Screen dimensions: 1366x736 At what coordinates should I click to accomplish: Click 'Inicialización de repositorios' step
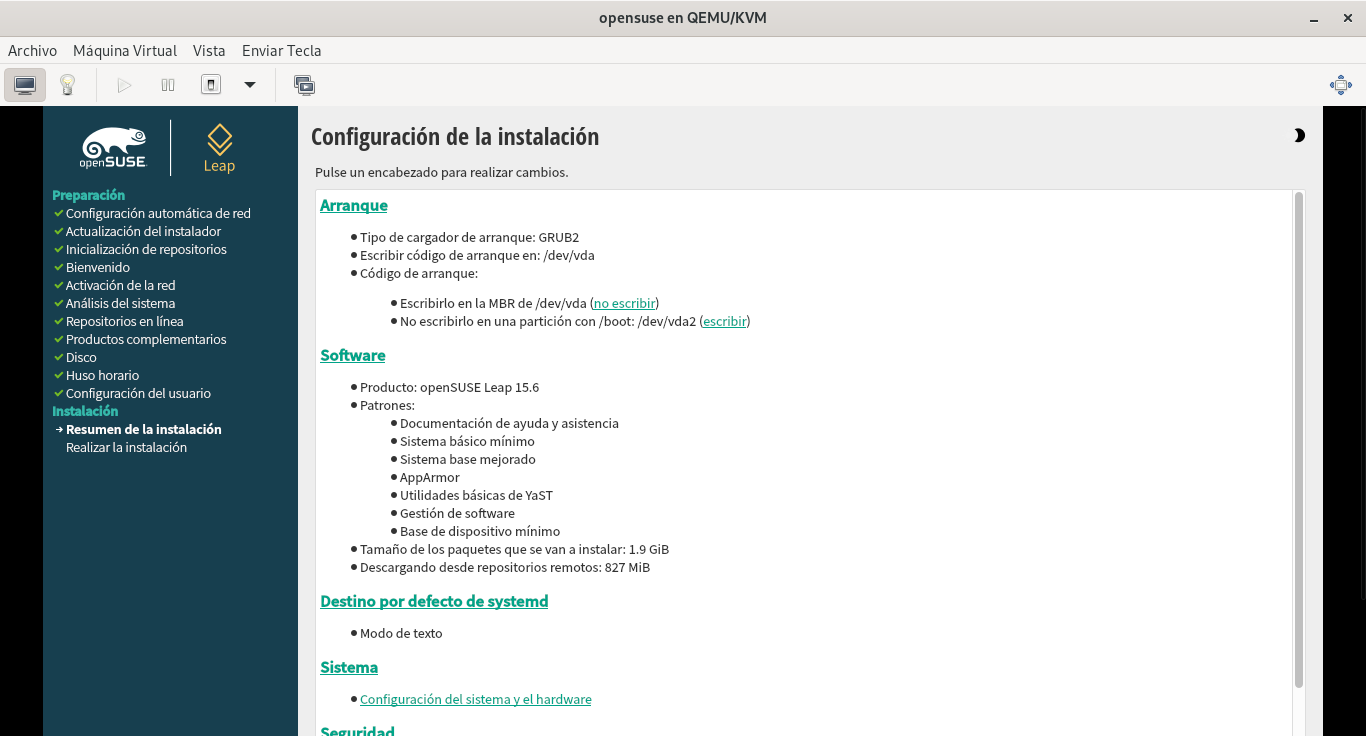pyautogui.click(x=146, y=249)
